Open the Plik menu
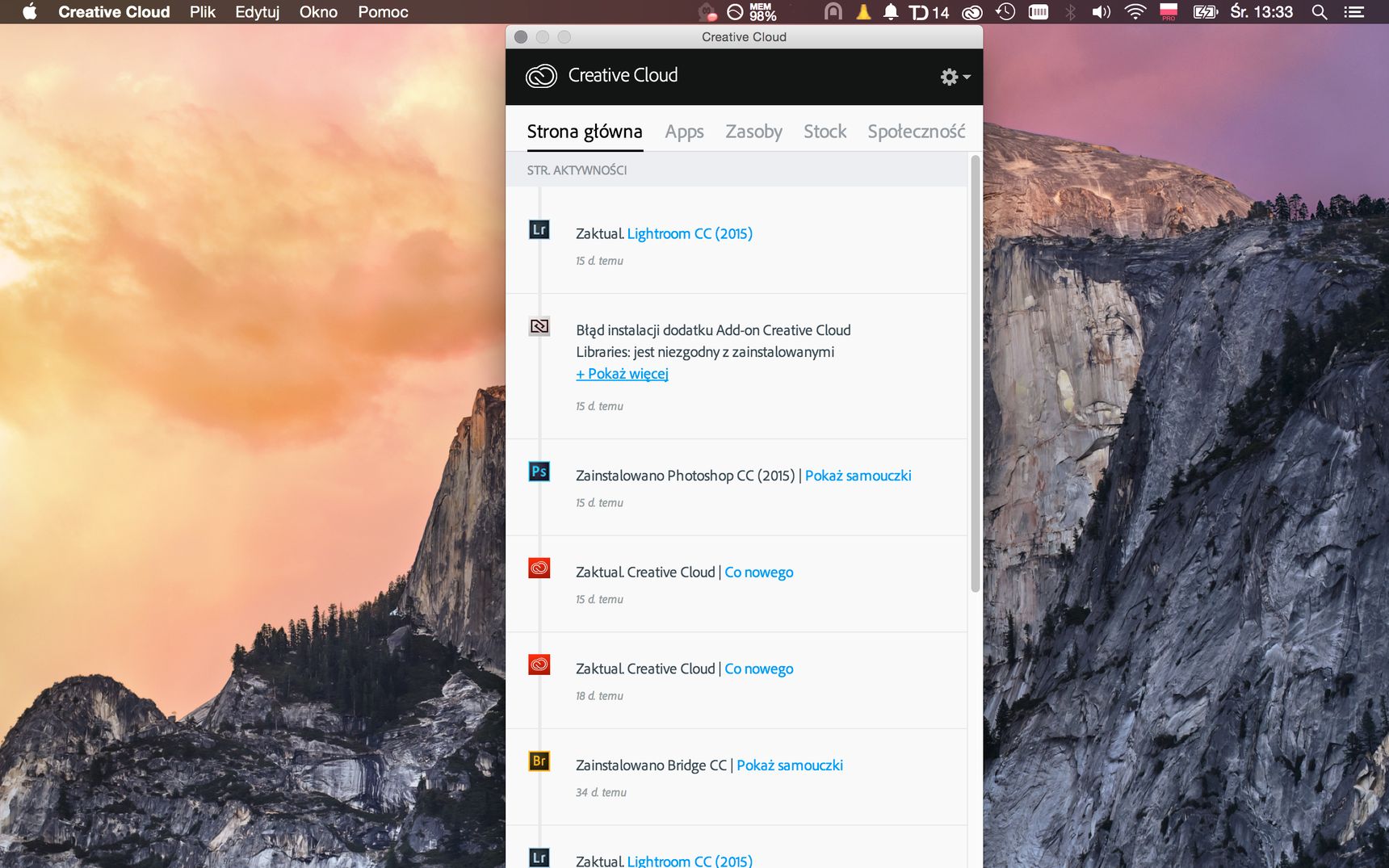 203,12
